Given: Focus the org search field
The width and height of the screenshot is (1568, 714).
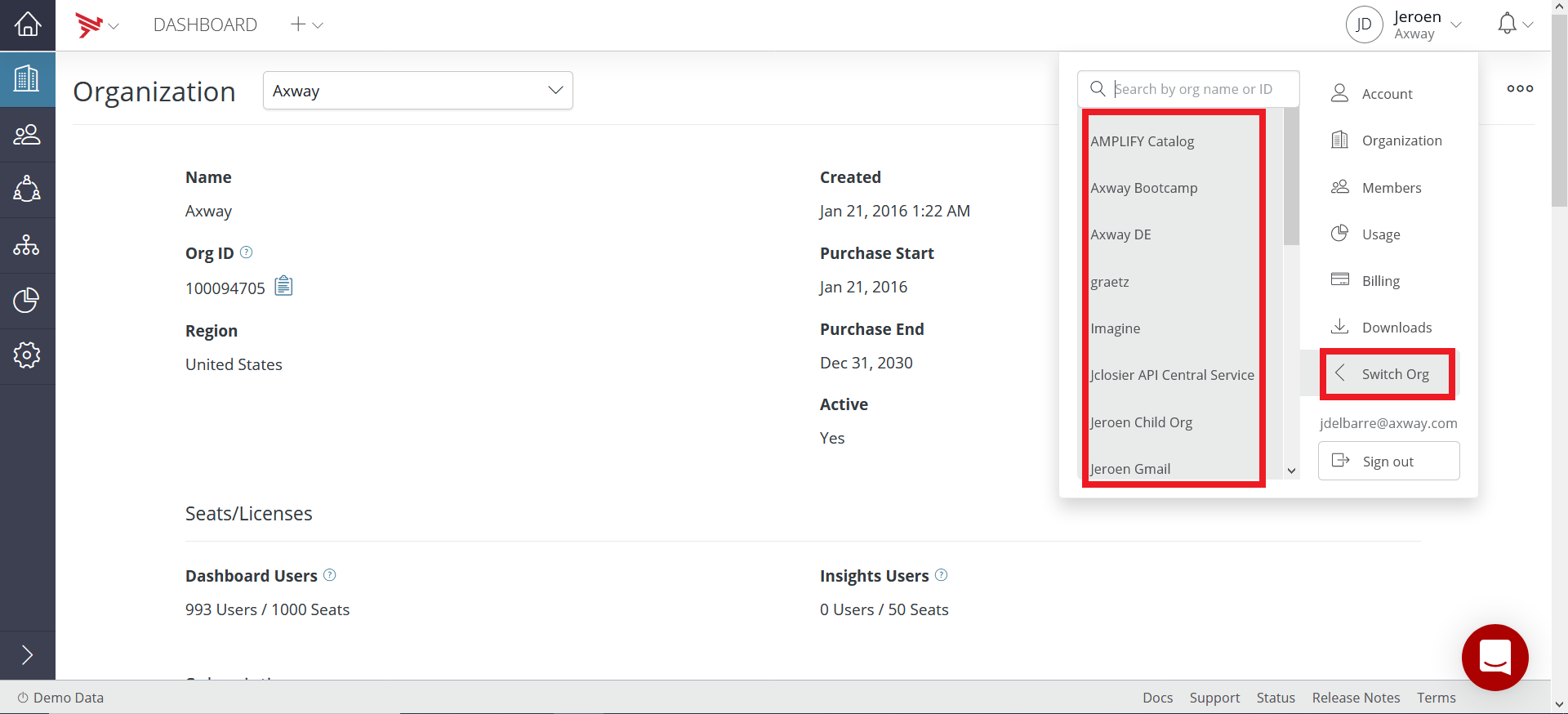Looking at the screenshot, I should (1189, 89).
